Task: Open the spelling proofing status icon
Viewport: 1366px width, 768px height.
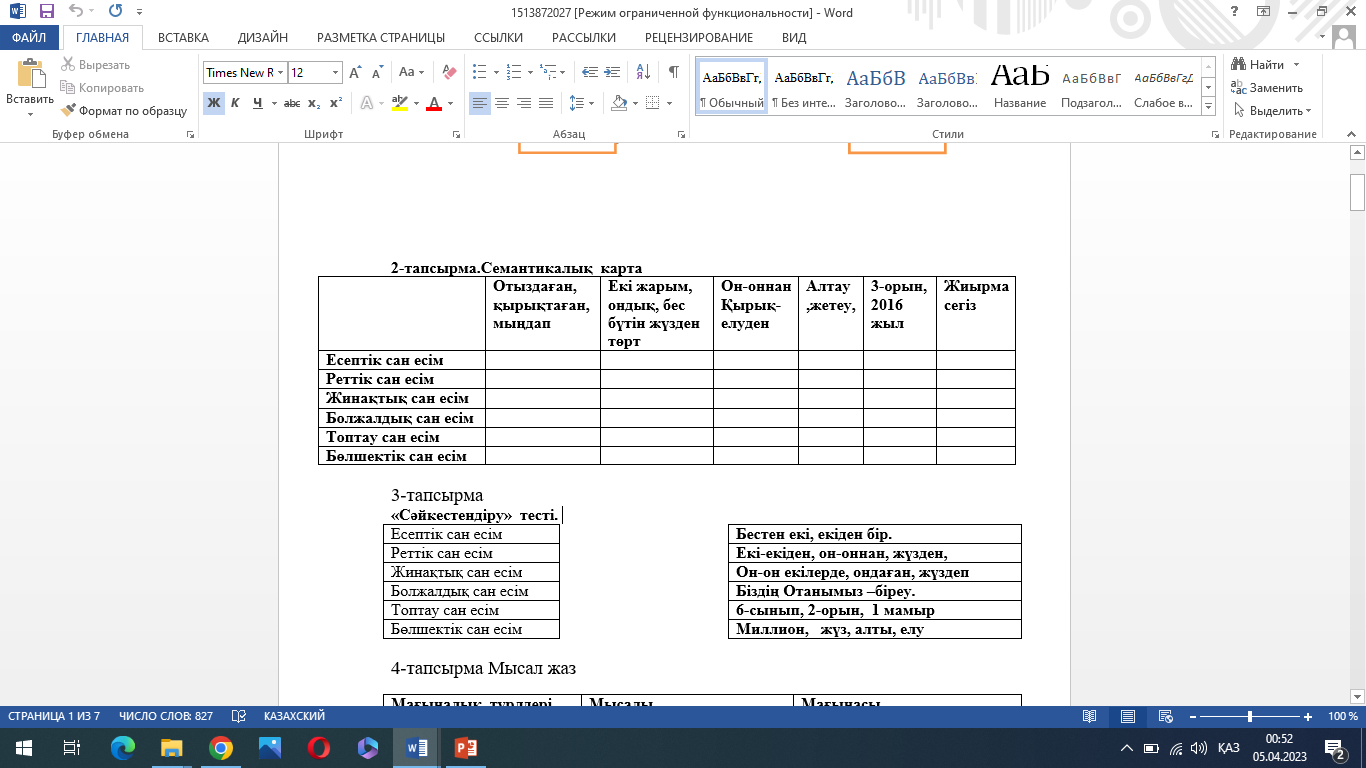Action: tap(239, 716)
